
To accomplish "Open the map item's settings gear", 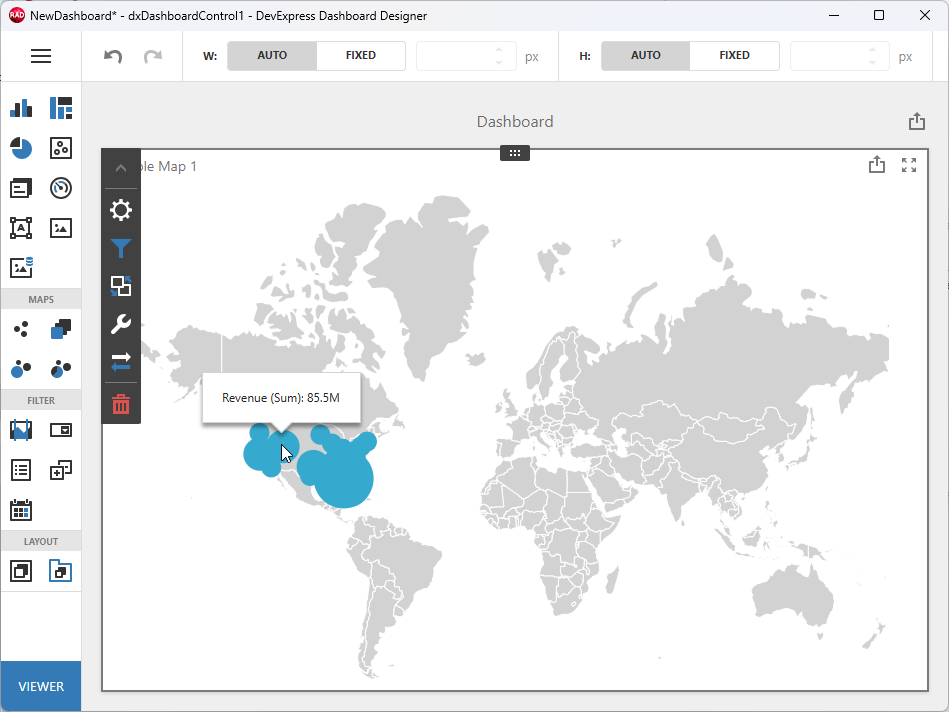I will [x=120, y=210].
